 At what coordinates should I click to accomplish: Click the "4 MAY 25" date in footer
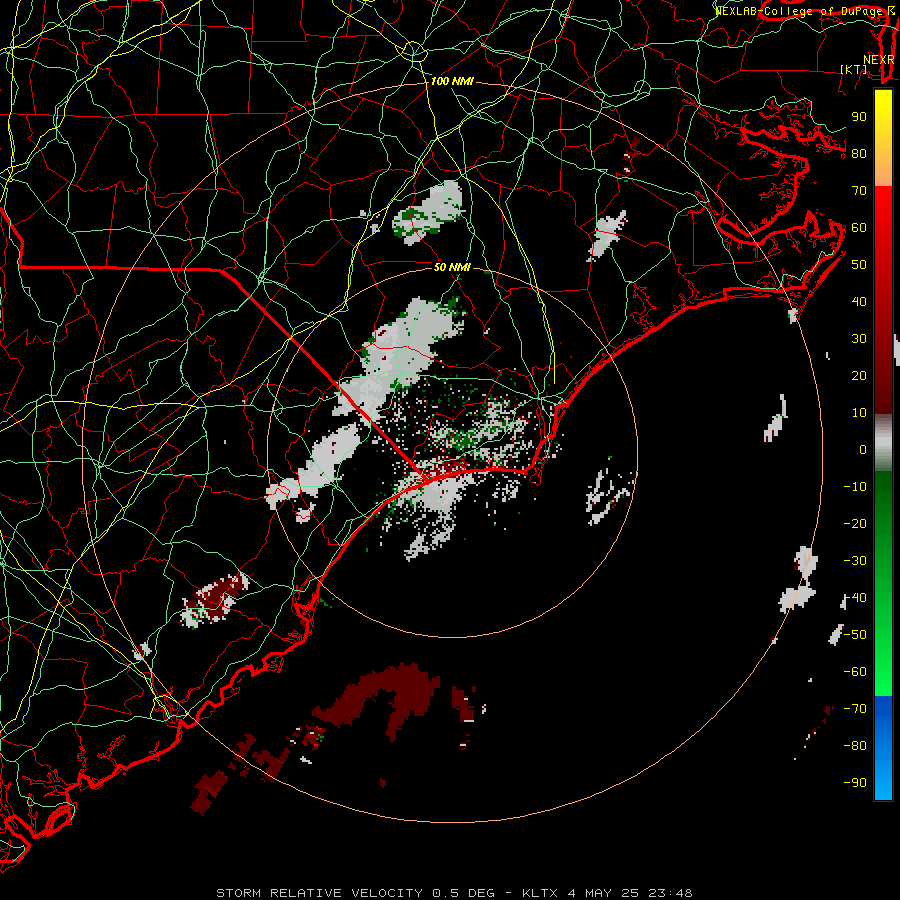coord(604,893)
